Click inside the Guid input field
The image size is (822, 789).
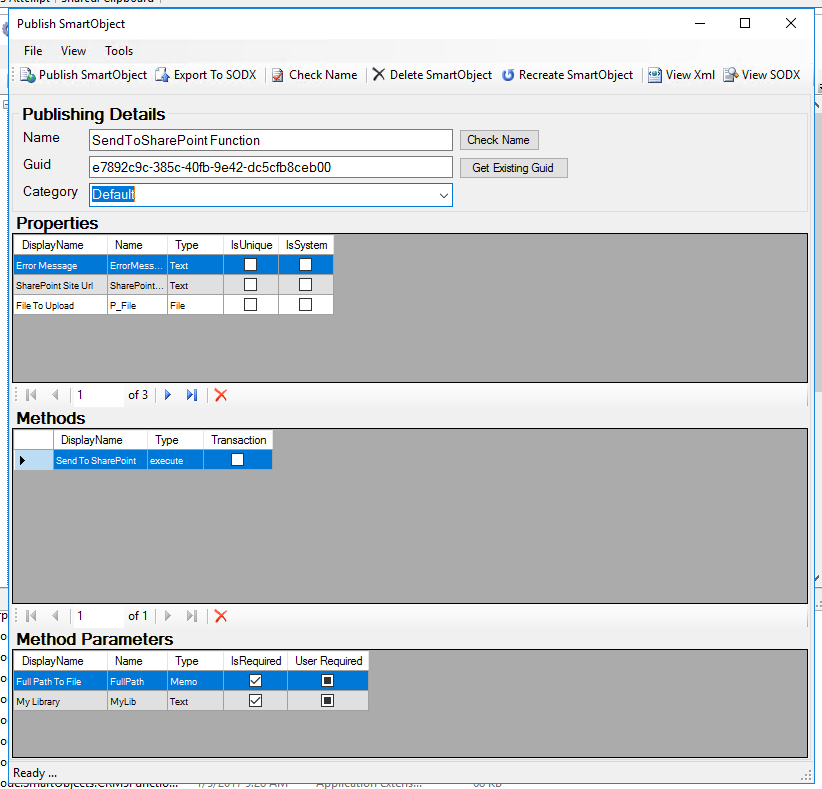click(x=270, y=167)
